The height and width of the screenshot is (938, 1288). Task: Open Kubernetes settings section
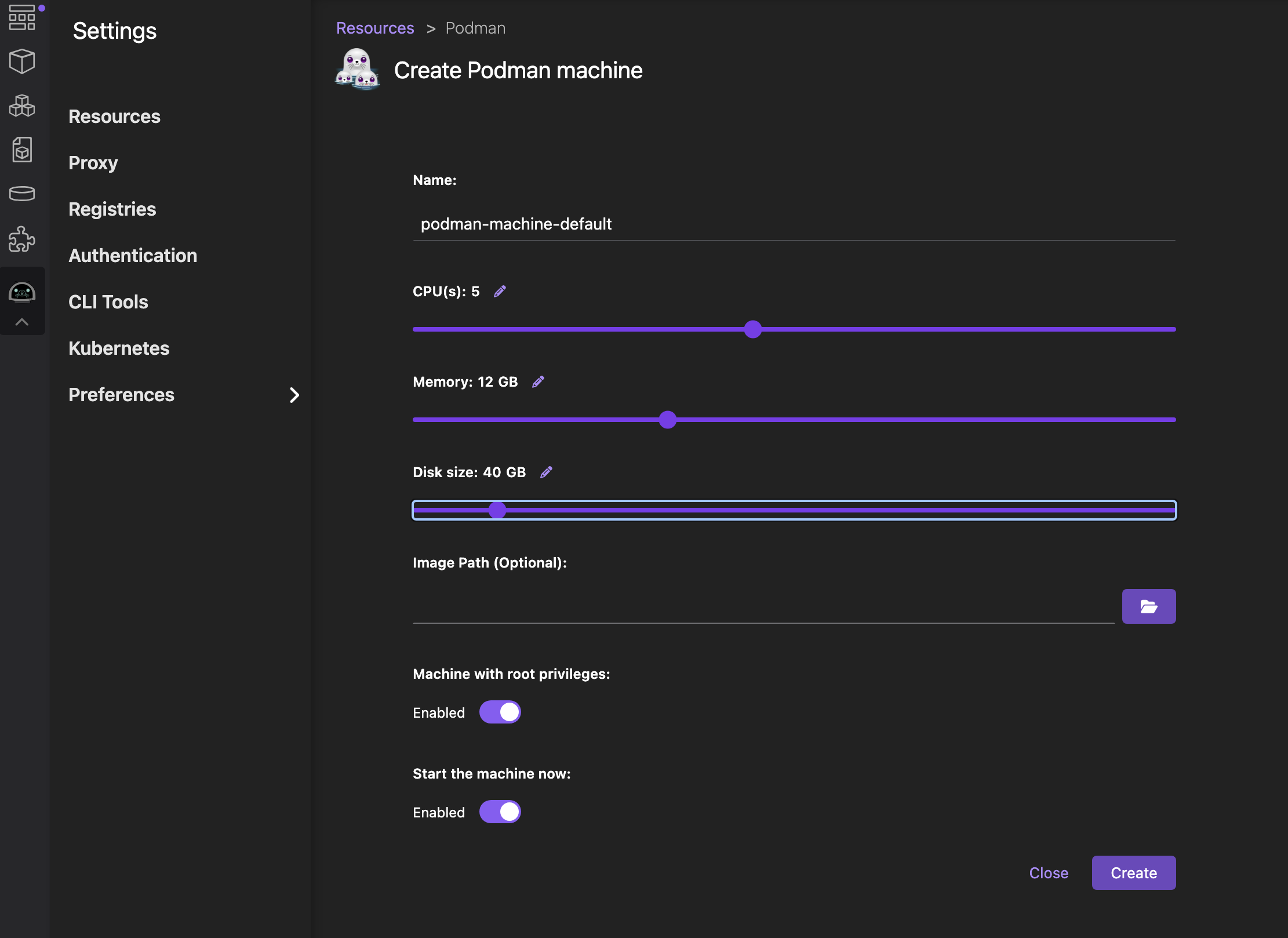(x=119, y=348)
